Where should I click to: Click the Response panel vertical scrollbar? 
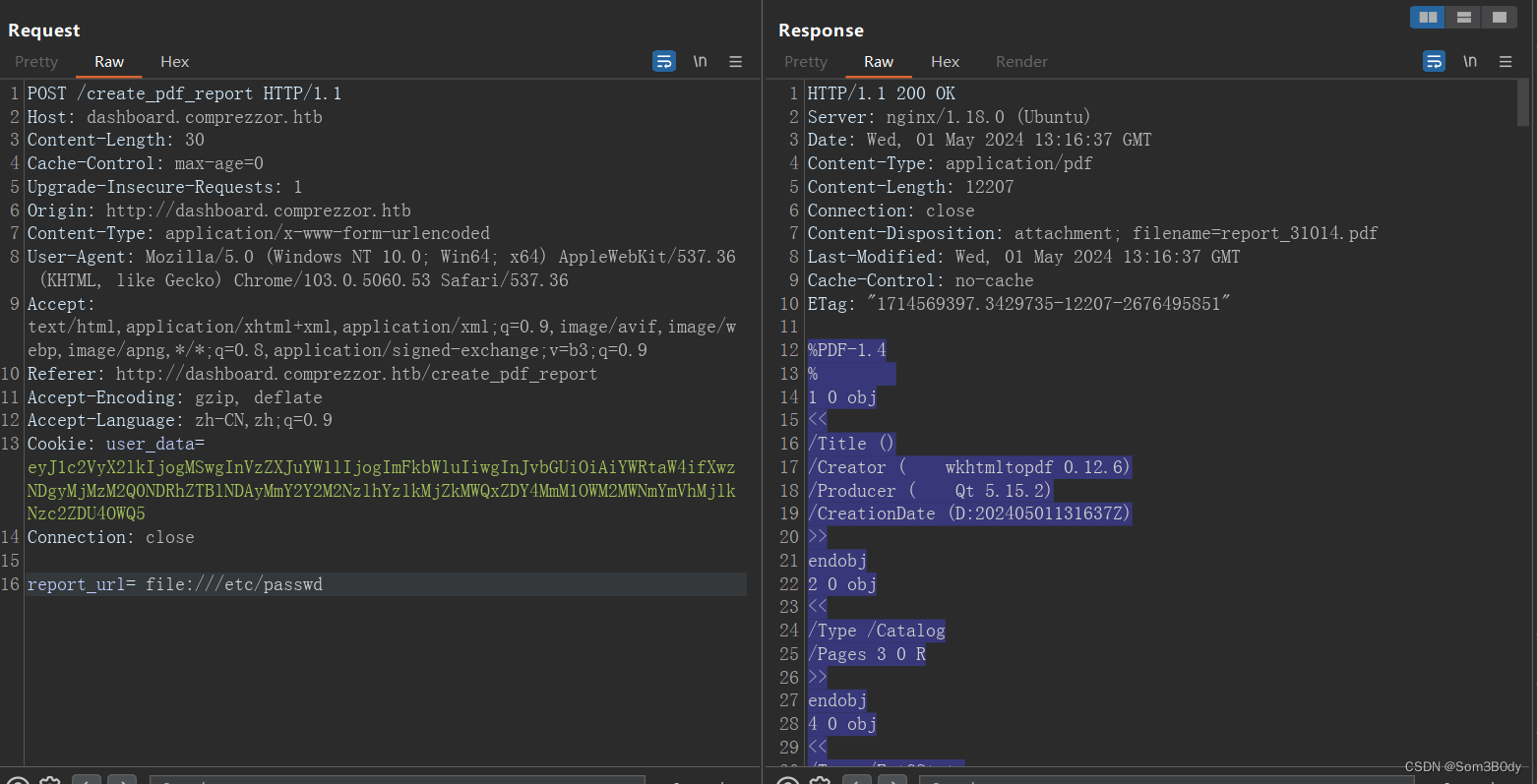1523,102
